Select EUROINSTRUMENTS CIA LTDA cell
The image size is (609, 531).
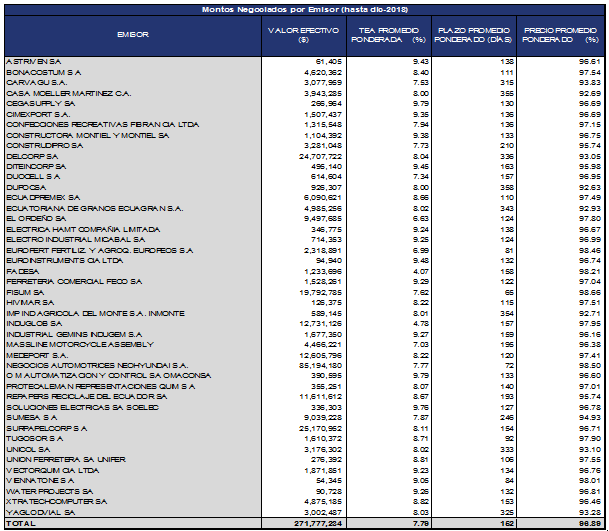(x=65, y=261)
